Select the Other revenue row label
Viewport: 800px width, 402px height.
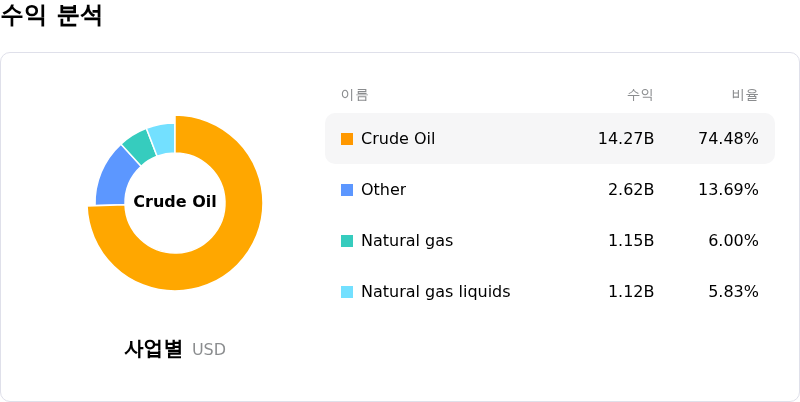click(x=384, y=190)
